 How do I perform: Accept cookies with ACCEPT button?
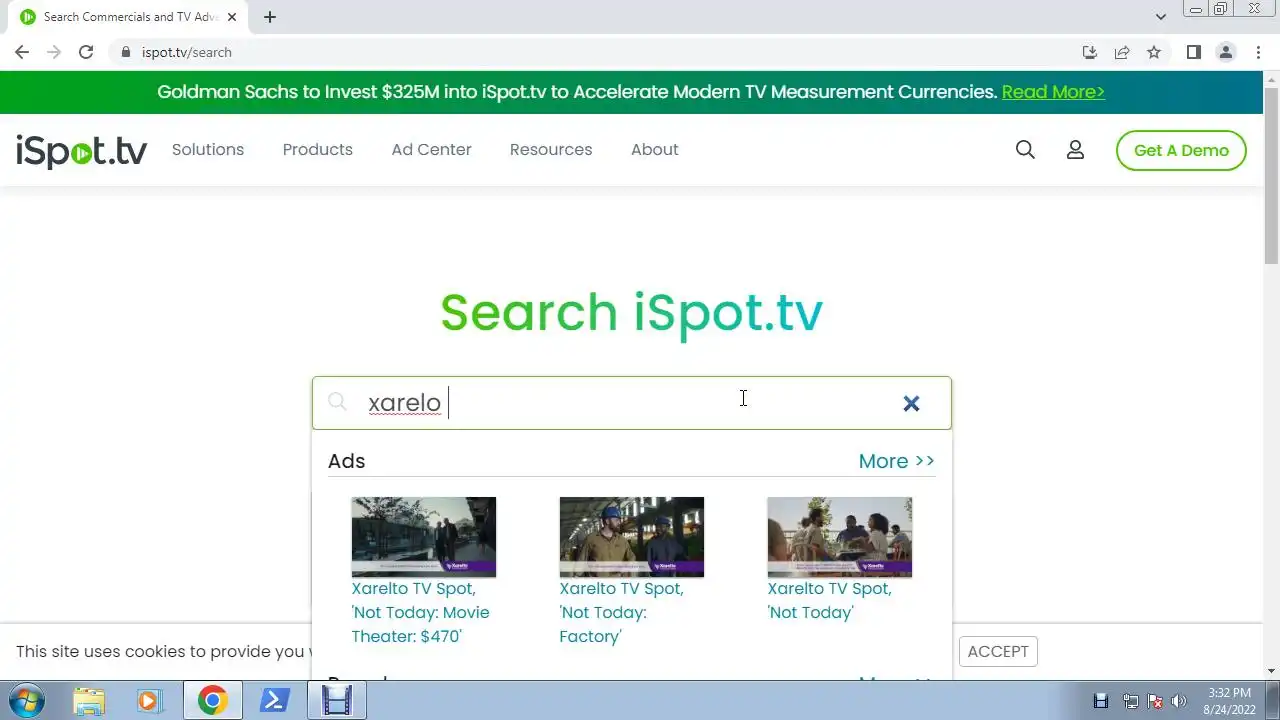[998, 652]
